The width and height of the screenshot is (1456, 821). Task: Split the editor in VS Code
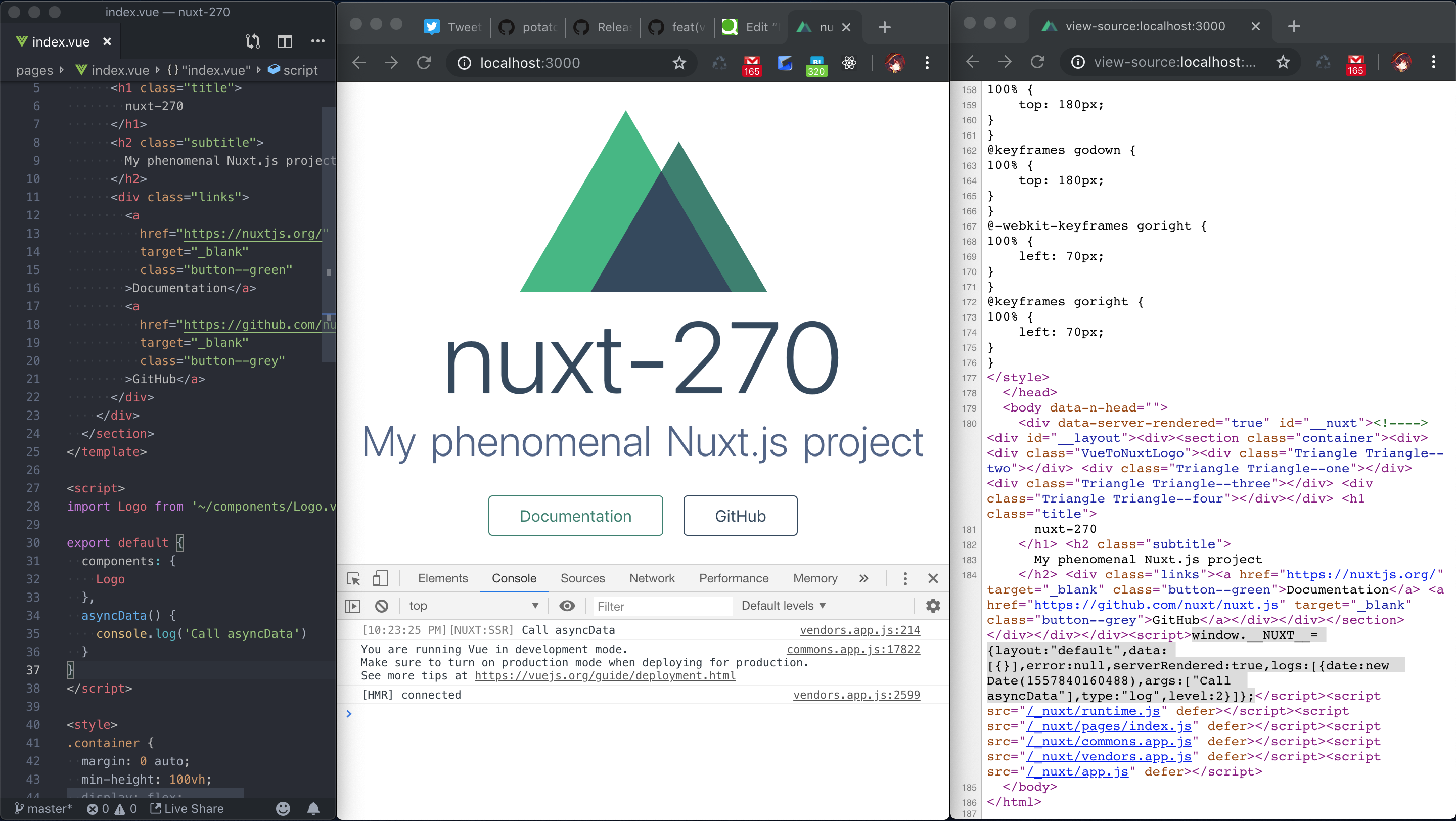point(285,41)
